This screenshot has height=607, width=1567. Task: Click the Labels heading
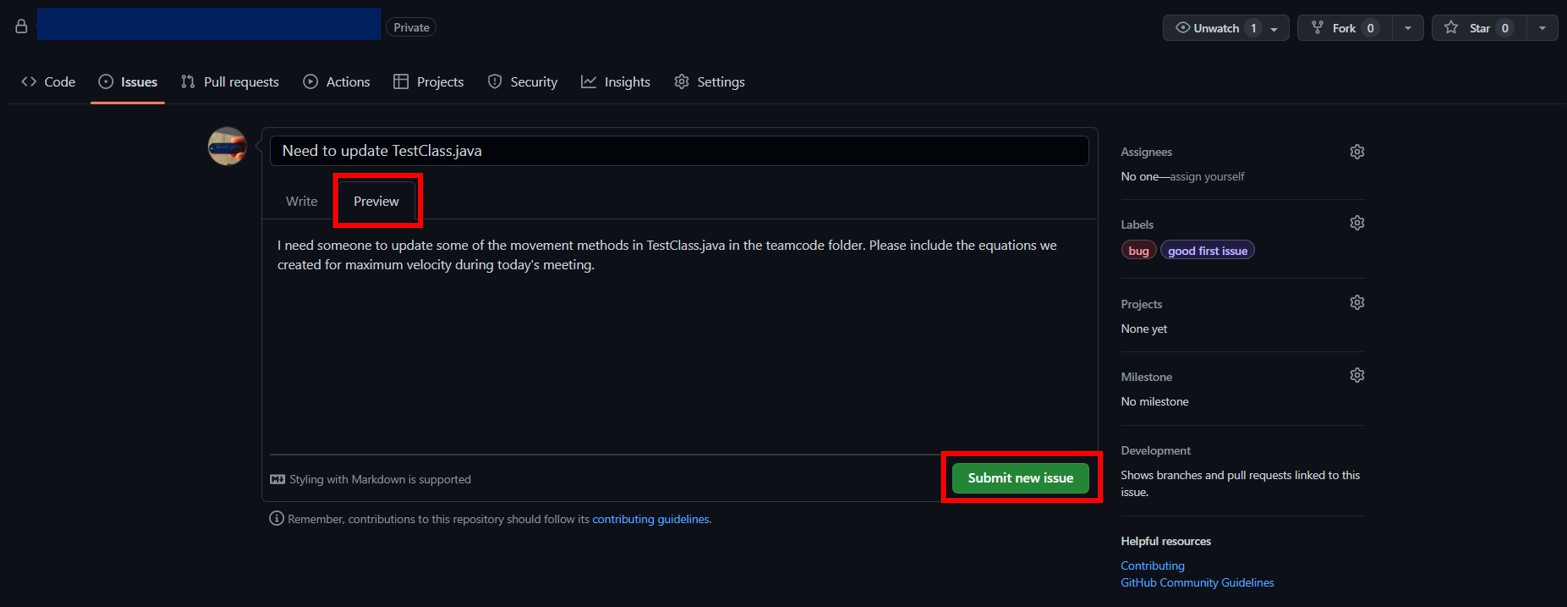(1137, 224)
